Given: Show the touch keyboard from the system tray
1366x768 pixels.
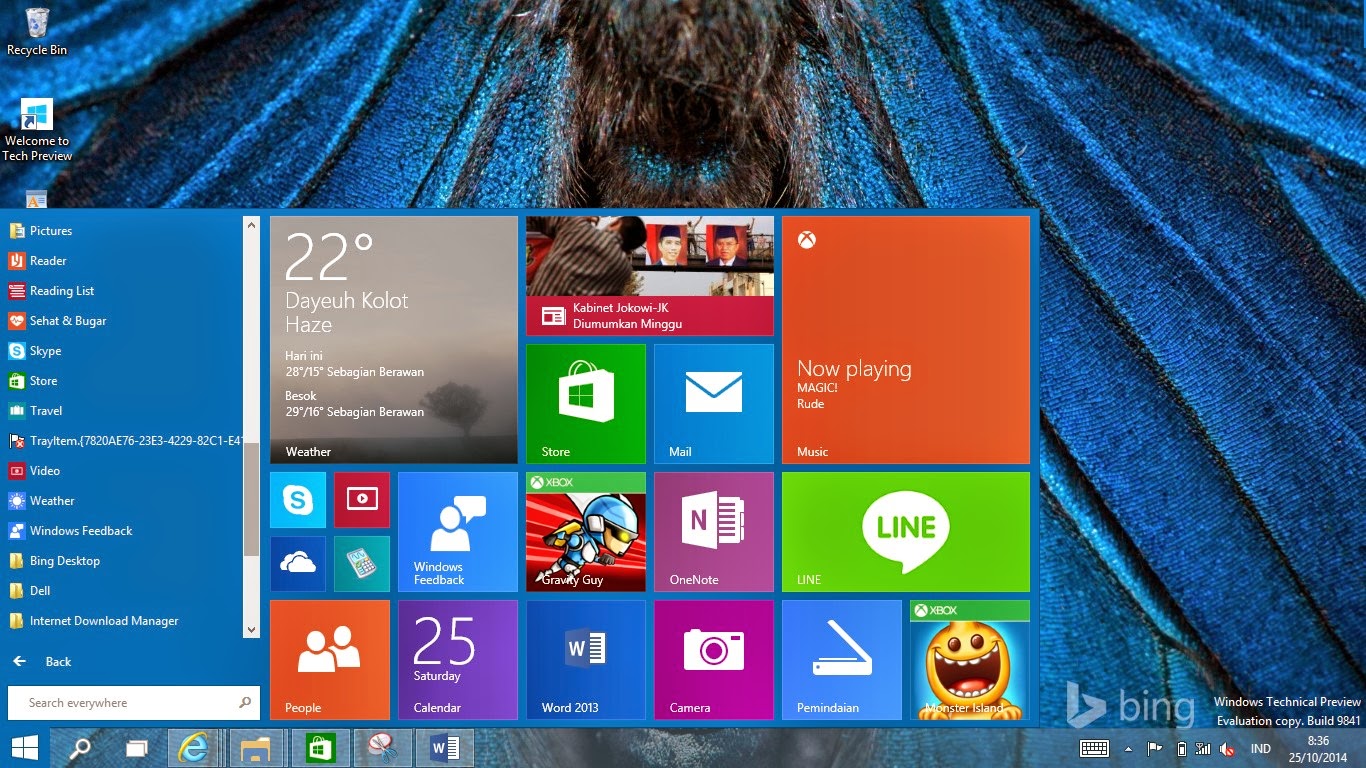Looking at the screenshot, I should coord(1094,748).
